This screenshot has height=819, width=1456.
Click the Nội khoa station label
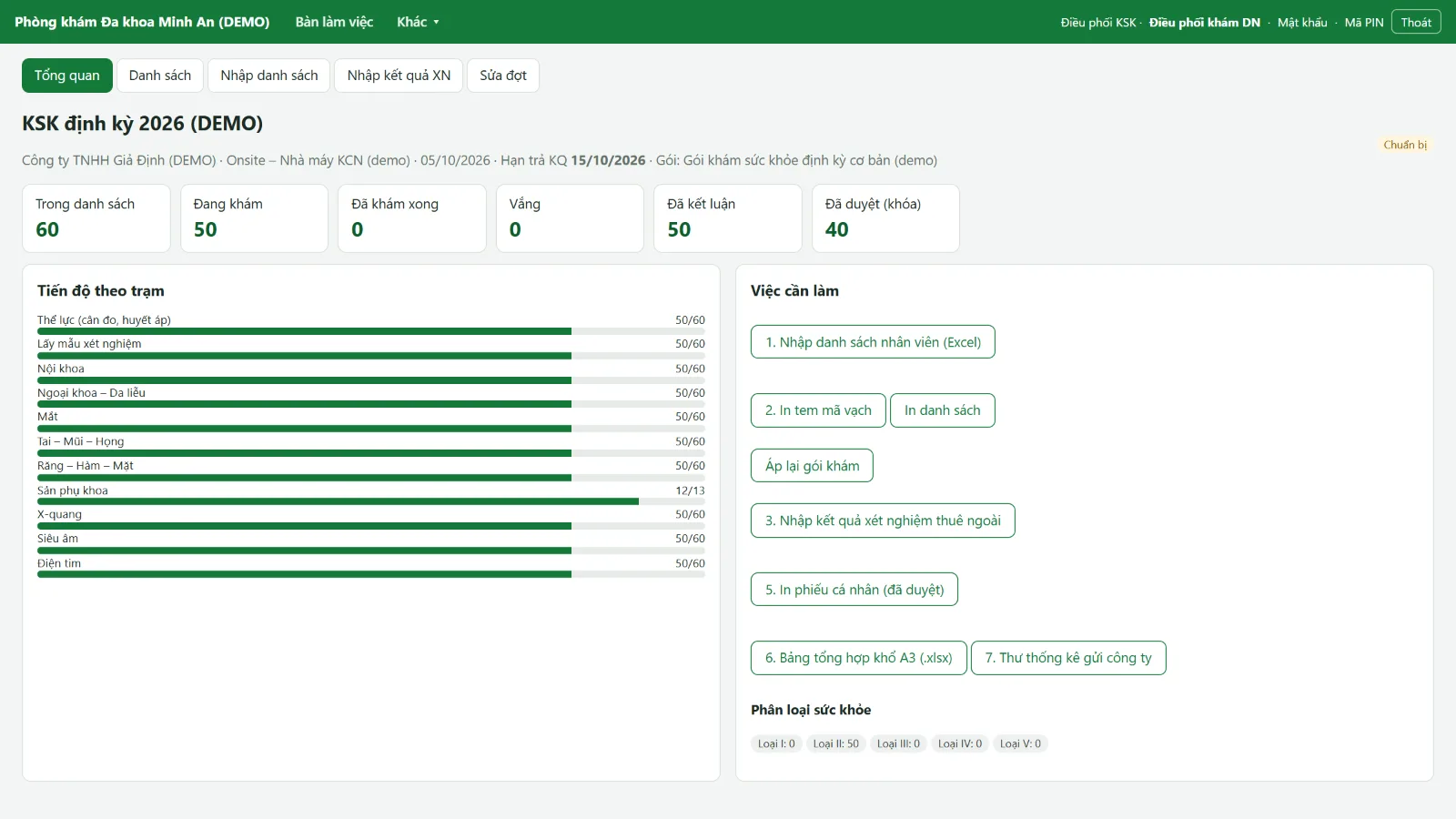pyautogui.click(x=61, y=369)
